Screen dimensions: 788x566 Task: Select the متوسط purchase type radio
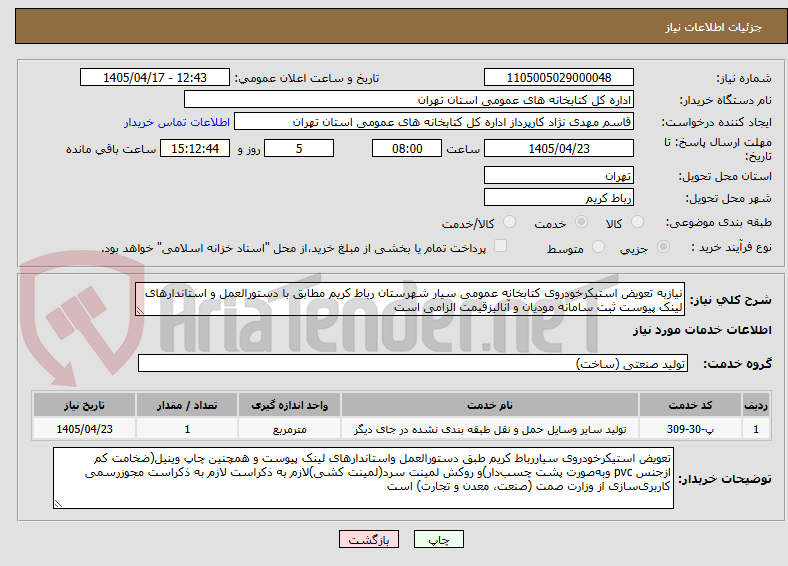pos(598,247)
